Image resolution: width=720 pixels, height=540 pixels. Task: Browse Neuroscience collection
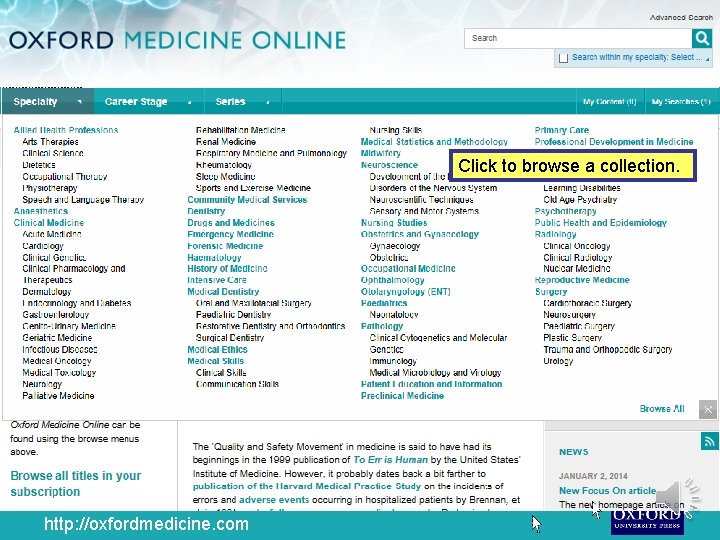pos(389,165)
